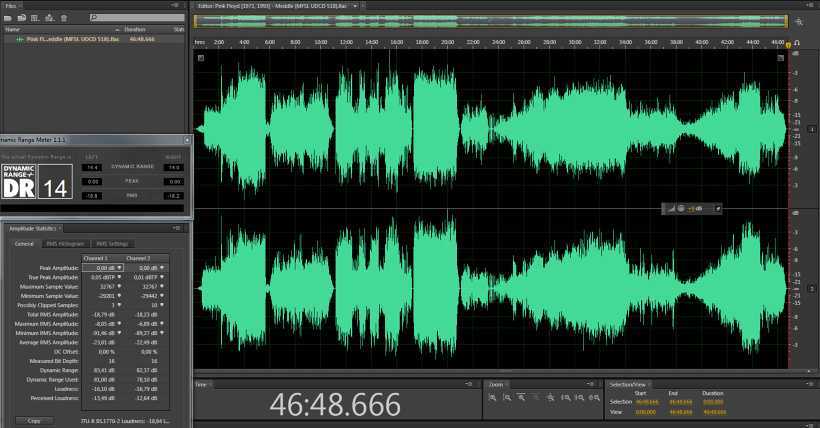
Task: Click Zoom to Selection icon in Zoom panel
Action: 595,398
